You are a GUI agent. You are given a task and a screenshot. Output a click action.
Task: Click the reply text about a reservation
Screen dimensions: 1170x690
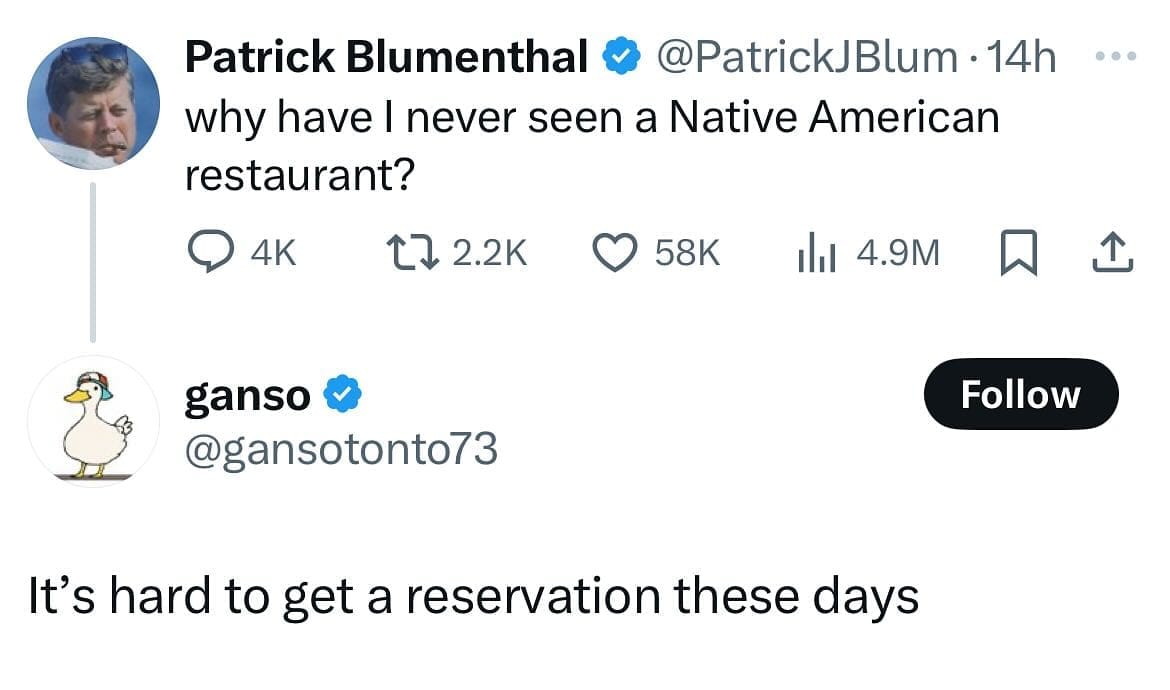click(x=472, y=598)
